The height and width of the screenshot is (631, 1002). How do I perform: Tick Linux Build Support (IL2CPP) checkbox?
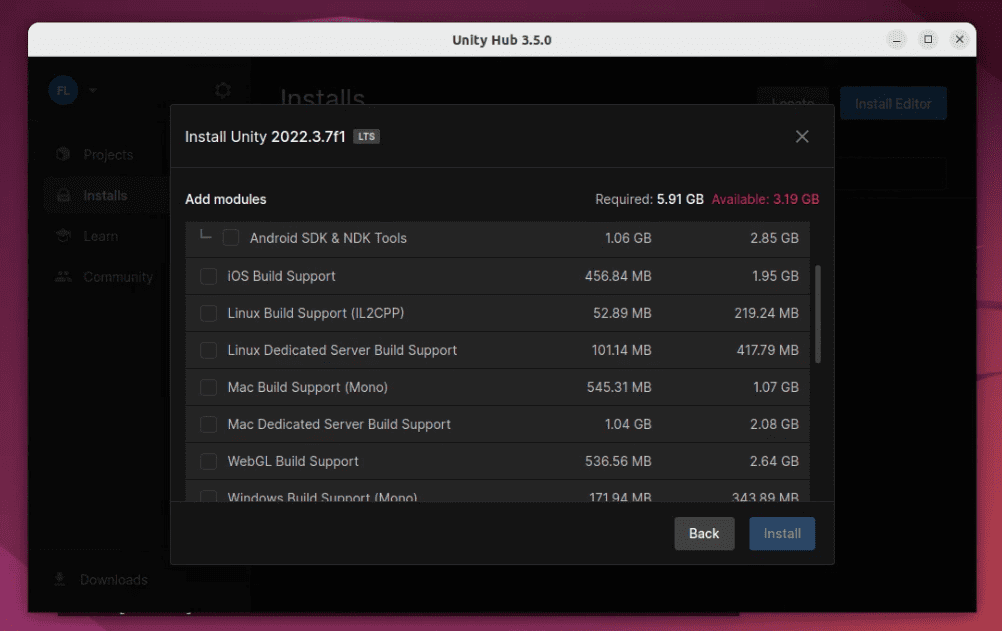208,313
